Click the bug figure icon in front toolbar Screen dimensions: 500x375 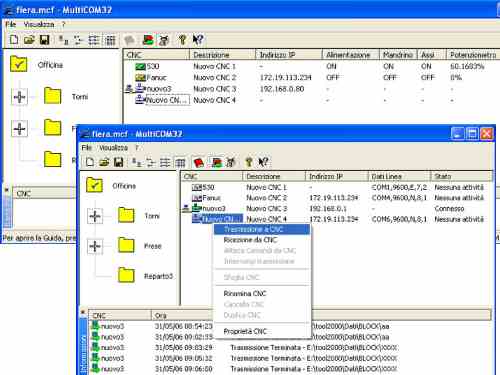[231, 162]
